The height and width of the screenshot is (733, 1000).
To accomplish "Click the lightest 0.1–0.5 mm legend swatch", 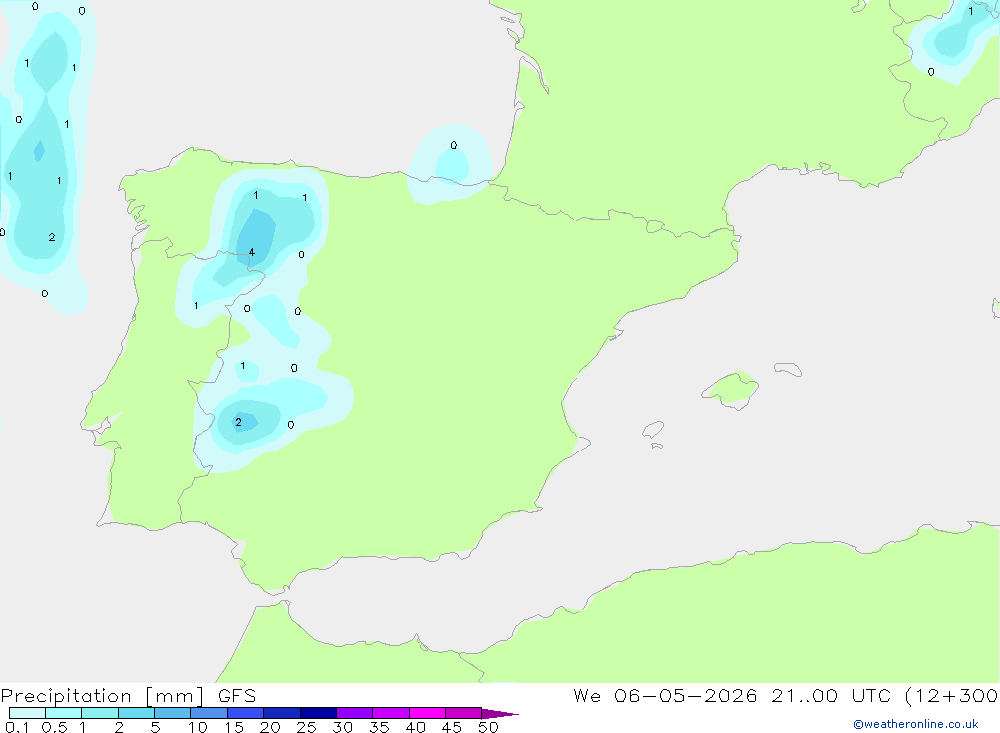I will (27, 713).
